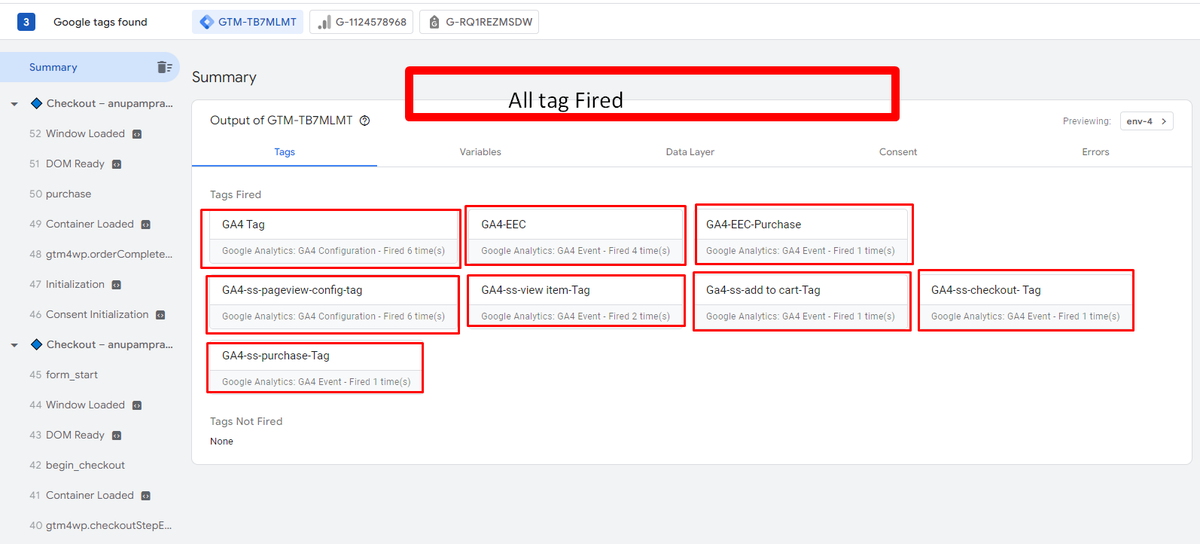Select event 40 gtm4wp.checkoutStepE
The image size is (1200, 544).
coord(101,525)
